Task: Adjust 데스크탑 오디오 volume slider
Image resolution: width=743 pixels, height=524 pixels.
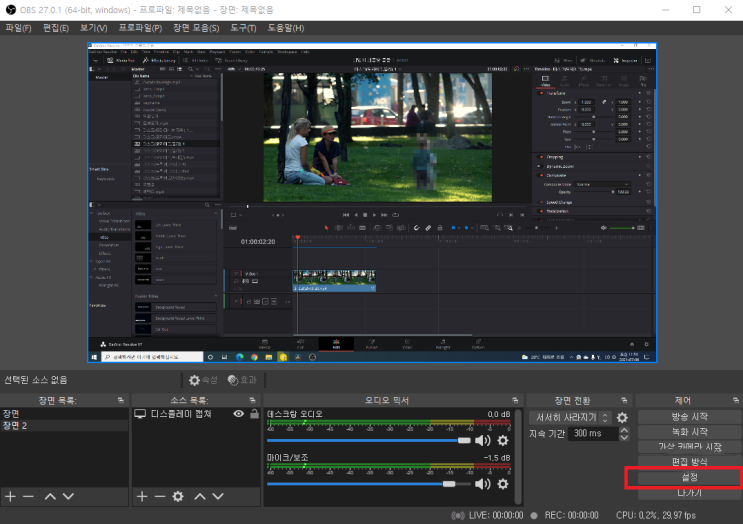Action: point(369,441)
